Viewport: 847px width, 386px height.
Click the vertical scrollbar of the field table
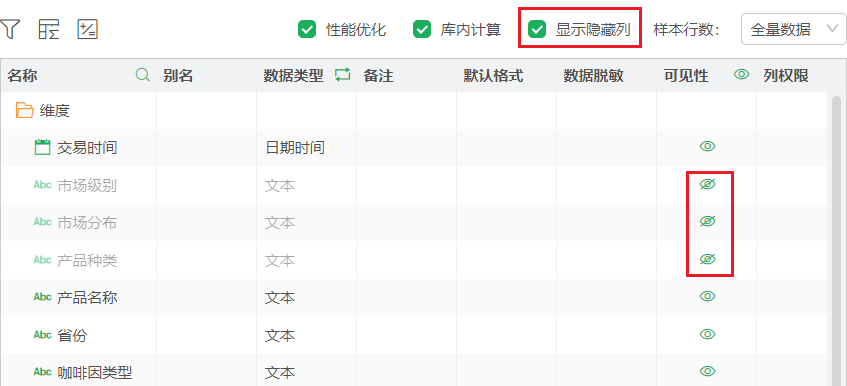837,240
